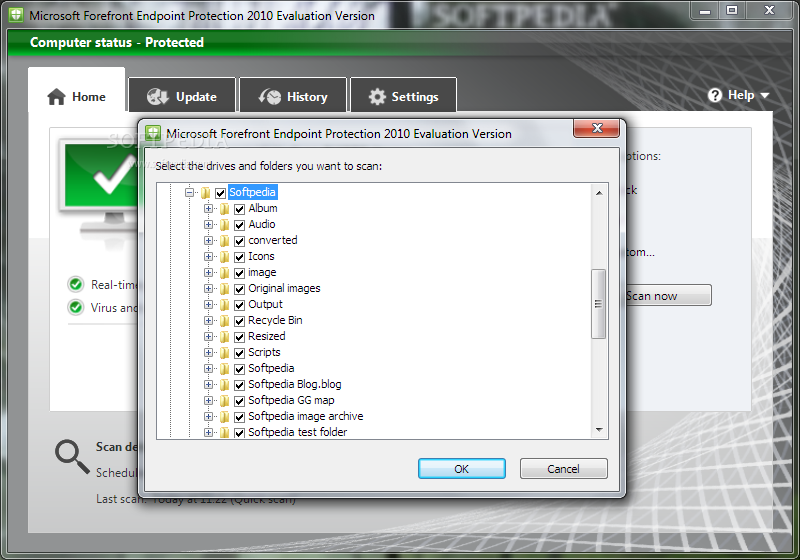The height and width of the screenshot is (560, 800).
Task: Click the Scripts folder icon
Action: click(x=224, y=352)
